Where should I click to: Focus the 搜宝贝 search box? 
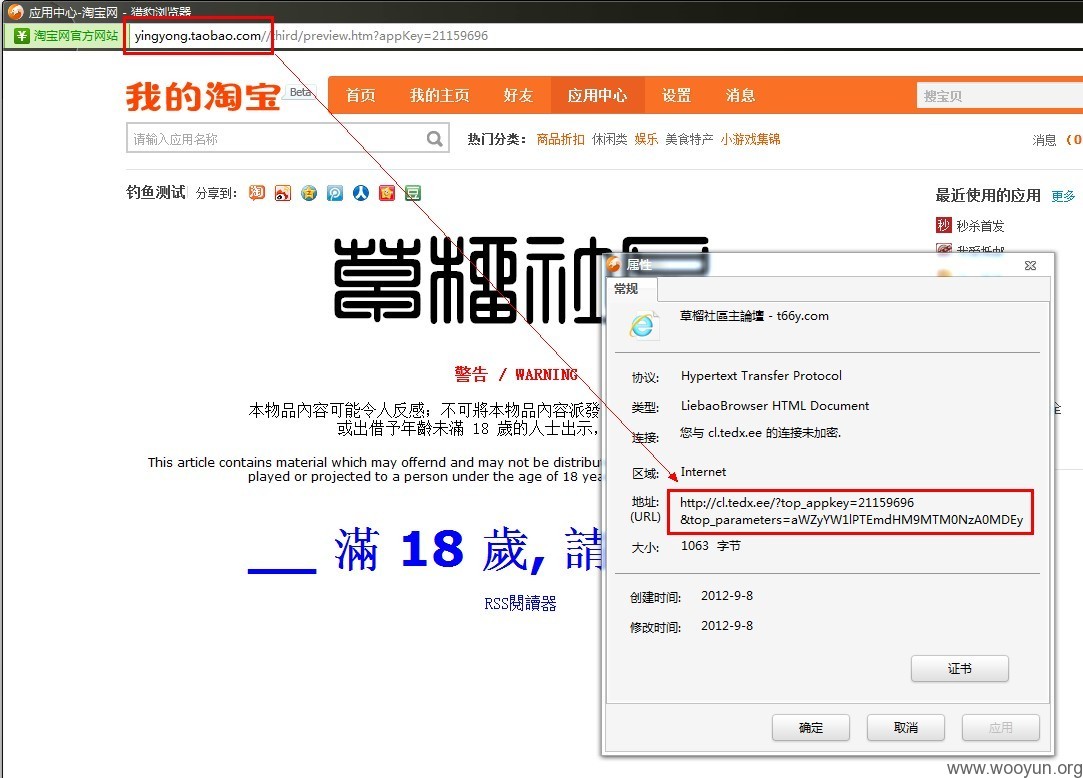[x=1000, y=96]
